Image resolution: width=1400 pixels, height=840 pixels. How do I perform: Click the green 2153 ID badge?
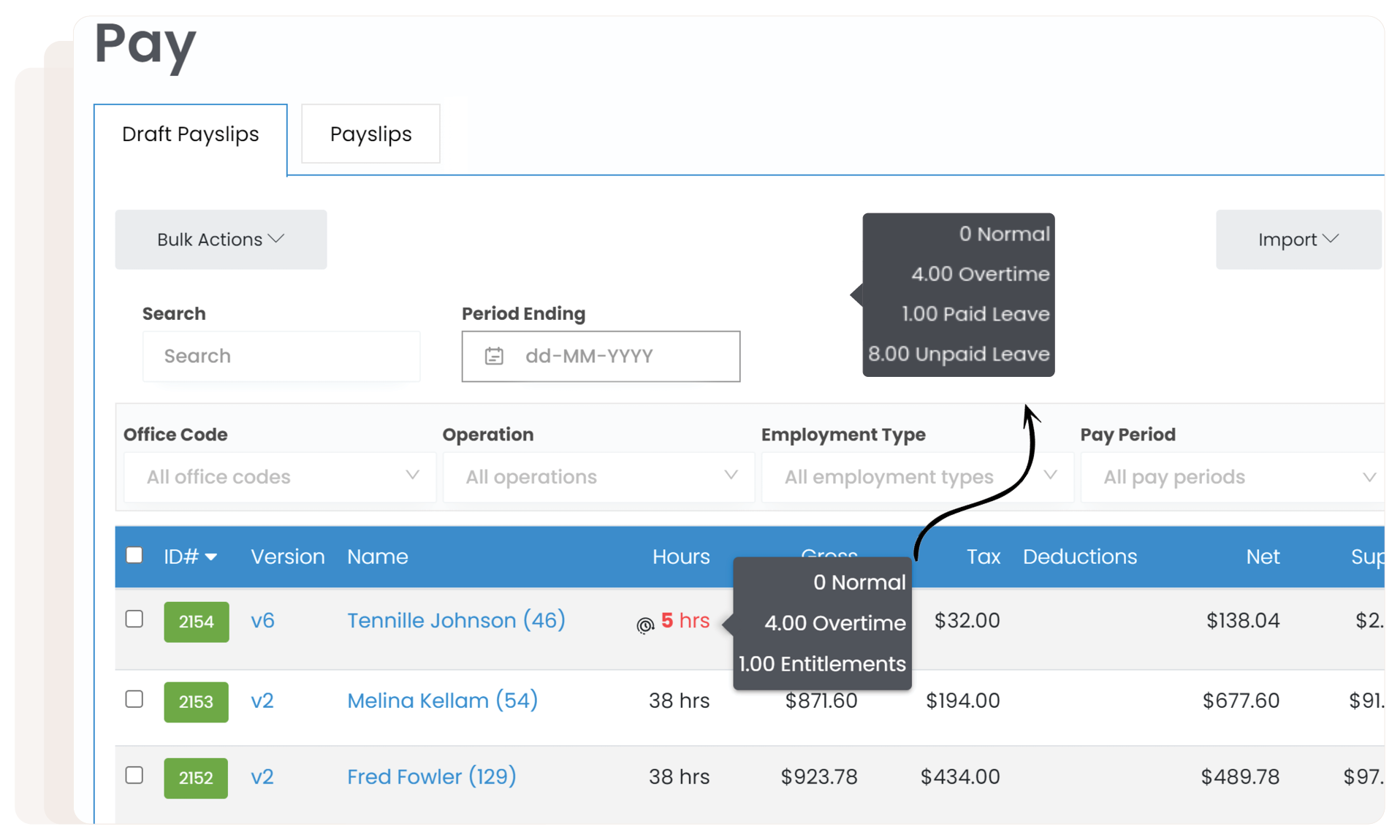[196, 701]
